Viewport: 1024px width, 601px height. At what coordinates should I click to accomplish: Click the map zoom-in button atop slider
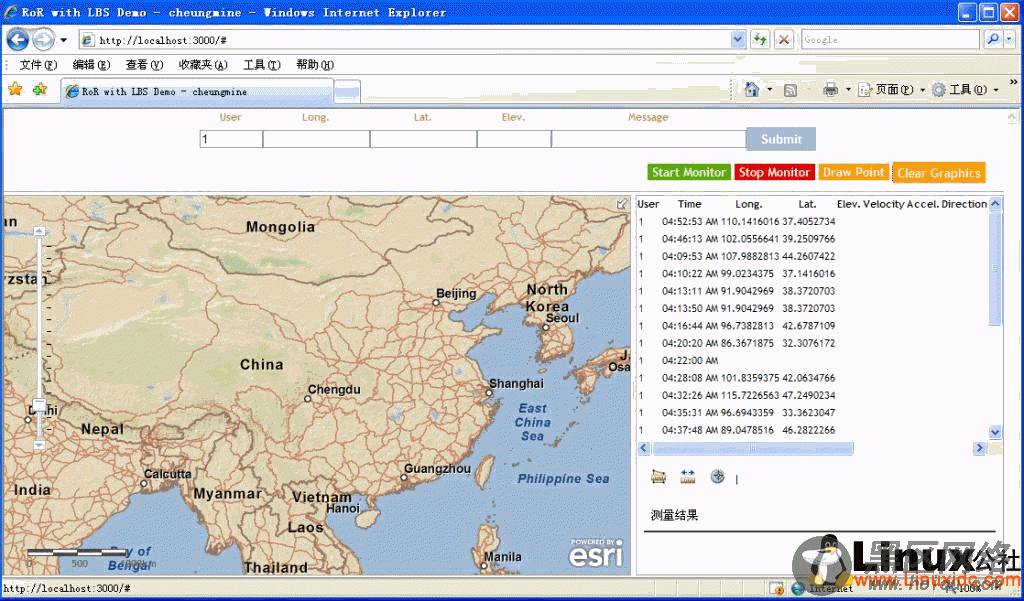39,232
